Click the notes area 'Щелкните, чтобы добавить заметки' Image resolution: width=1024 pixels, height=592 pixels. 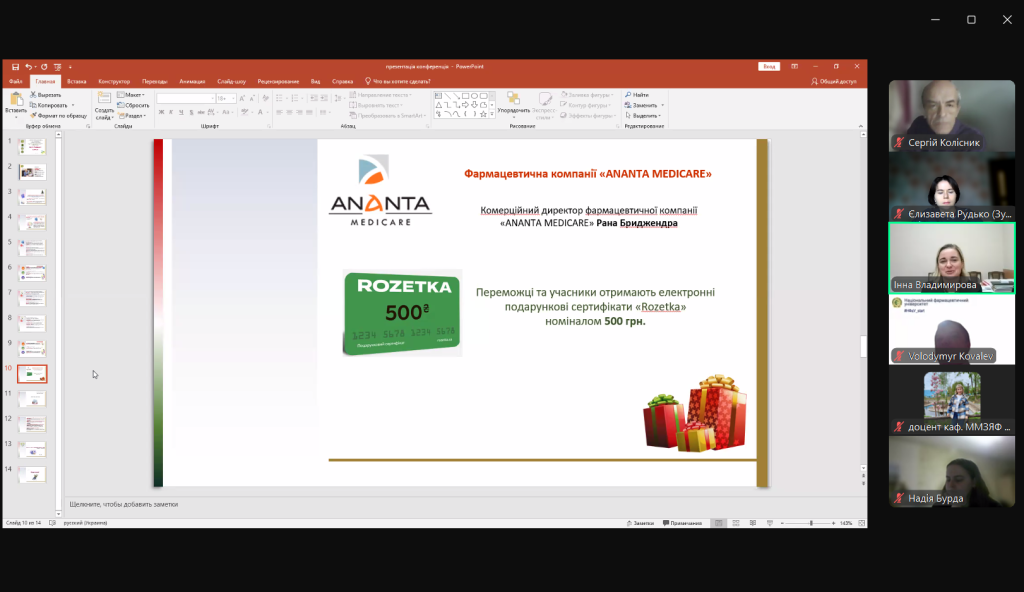(124, 504)
